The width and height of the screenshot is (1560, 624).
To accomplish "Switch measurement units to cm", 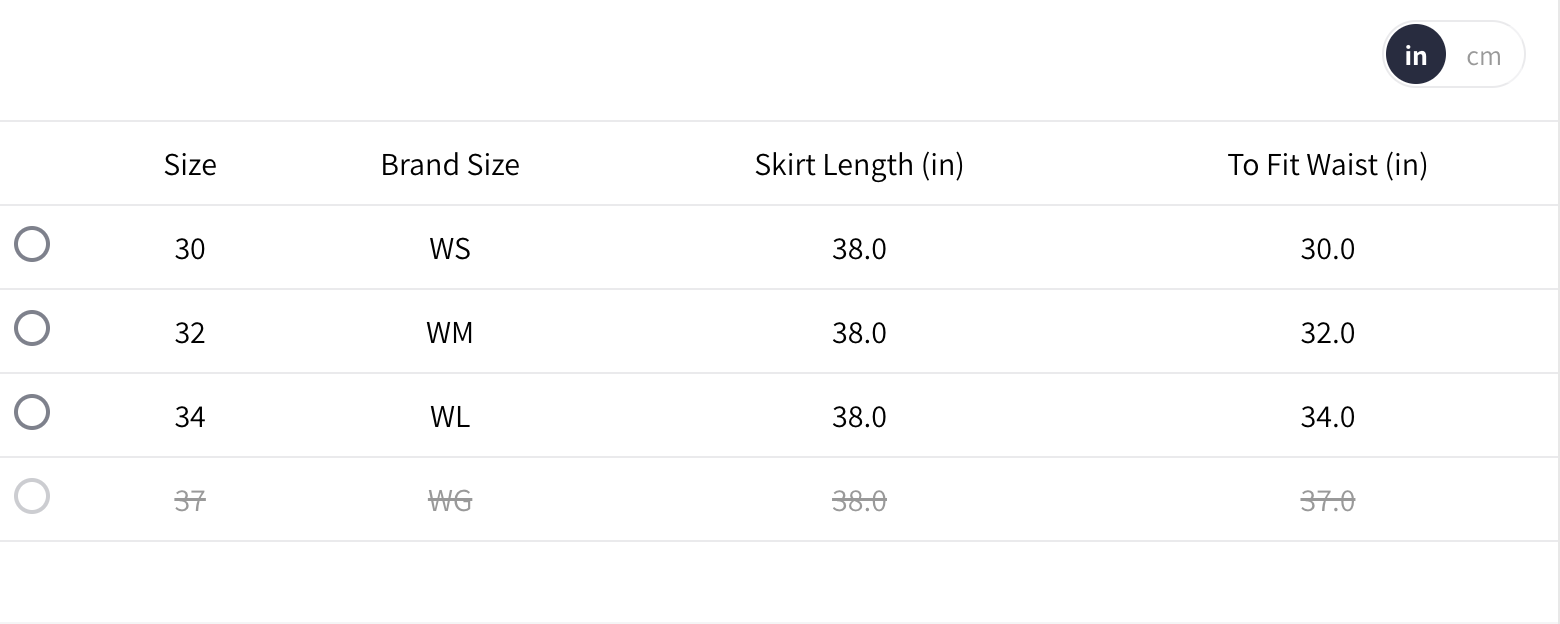I will point(1483,56).
